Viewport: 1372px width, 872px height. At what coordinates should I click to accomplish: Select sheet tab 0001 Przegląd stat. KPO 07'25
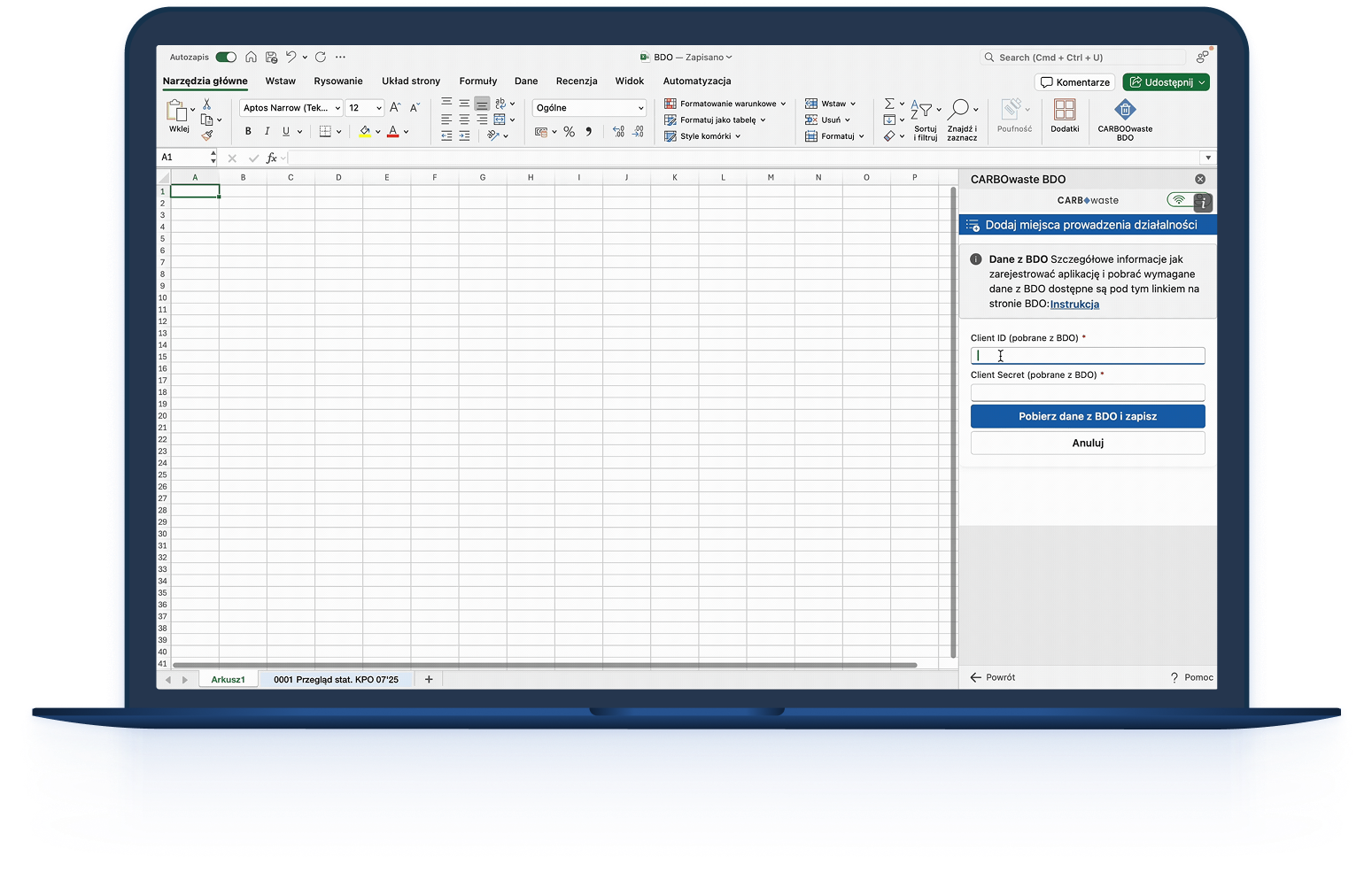point(336,680)
